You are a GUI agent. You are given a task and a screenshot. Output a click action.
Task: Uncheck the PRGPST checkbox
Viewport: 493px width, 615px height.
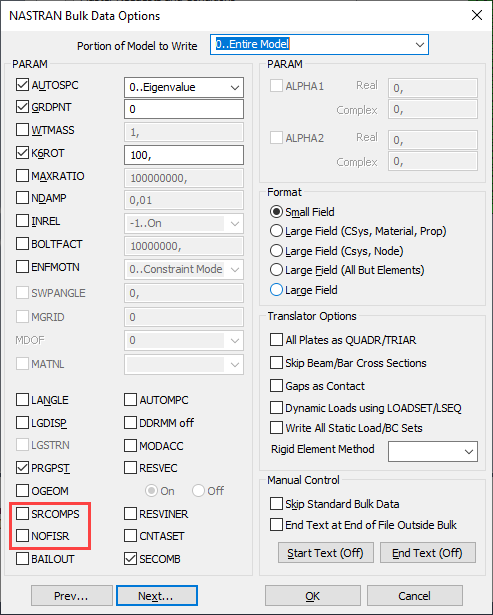click(x=22, y=468)
